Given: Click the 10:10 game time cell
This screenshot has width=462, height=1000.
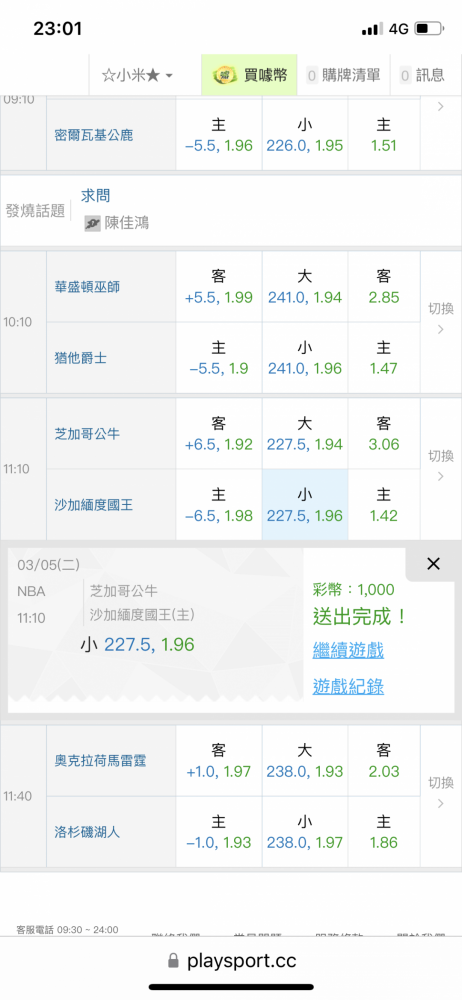Looking at the screenshot, I should [23, 322].
